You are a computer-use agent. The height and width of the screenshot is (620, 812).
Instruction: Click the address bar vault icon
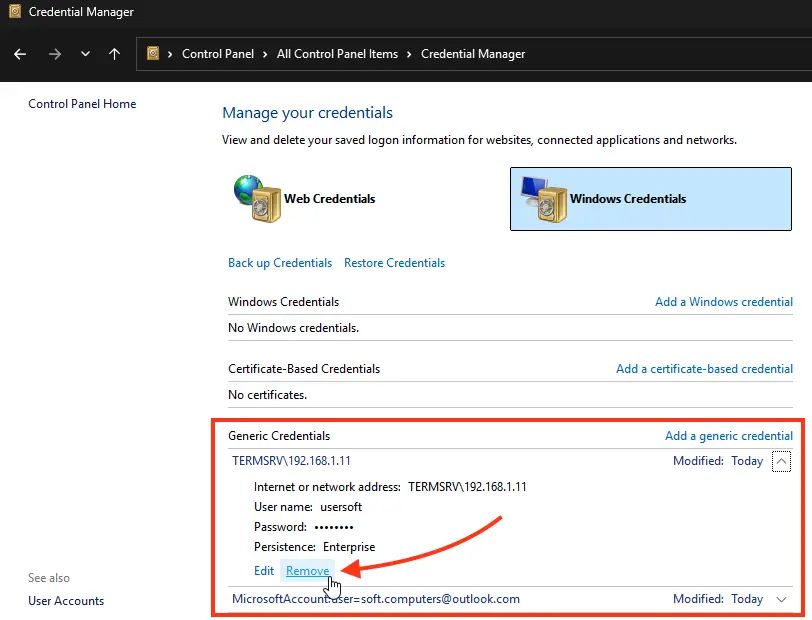pyautogui.click(x=153, y=54)
